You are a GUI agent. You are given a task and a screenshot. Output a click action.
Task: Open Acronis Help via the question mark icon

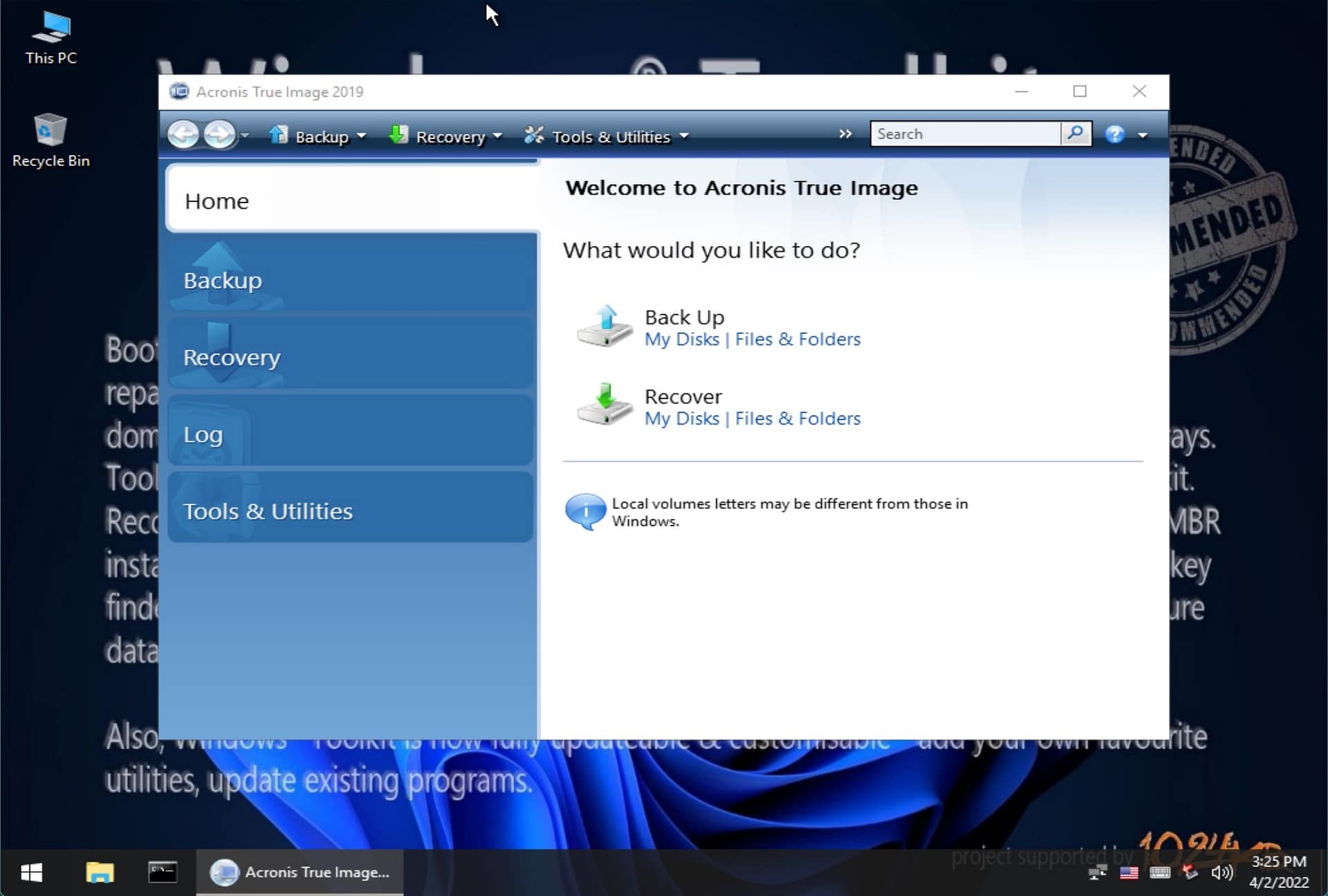(1114, 134)
